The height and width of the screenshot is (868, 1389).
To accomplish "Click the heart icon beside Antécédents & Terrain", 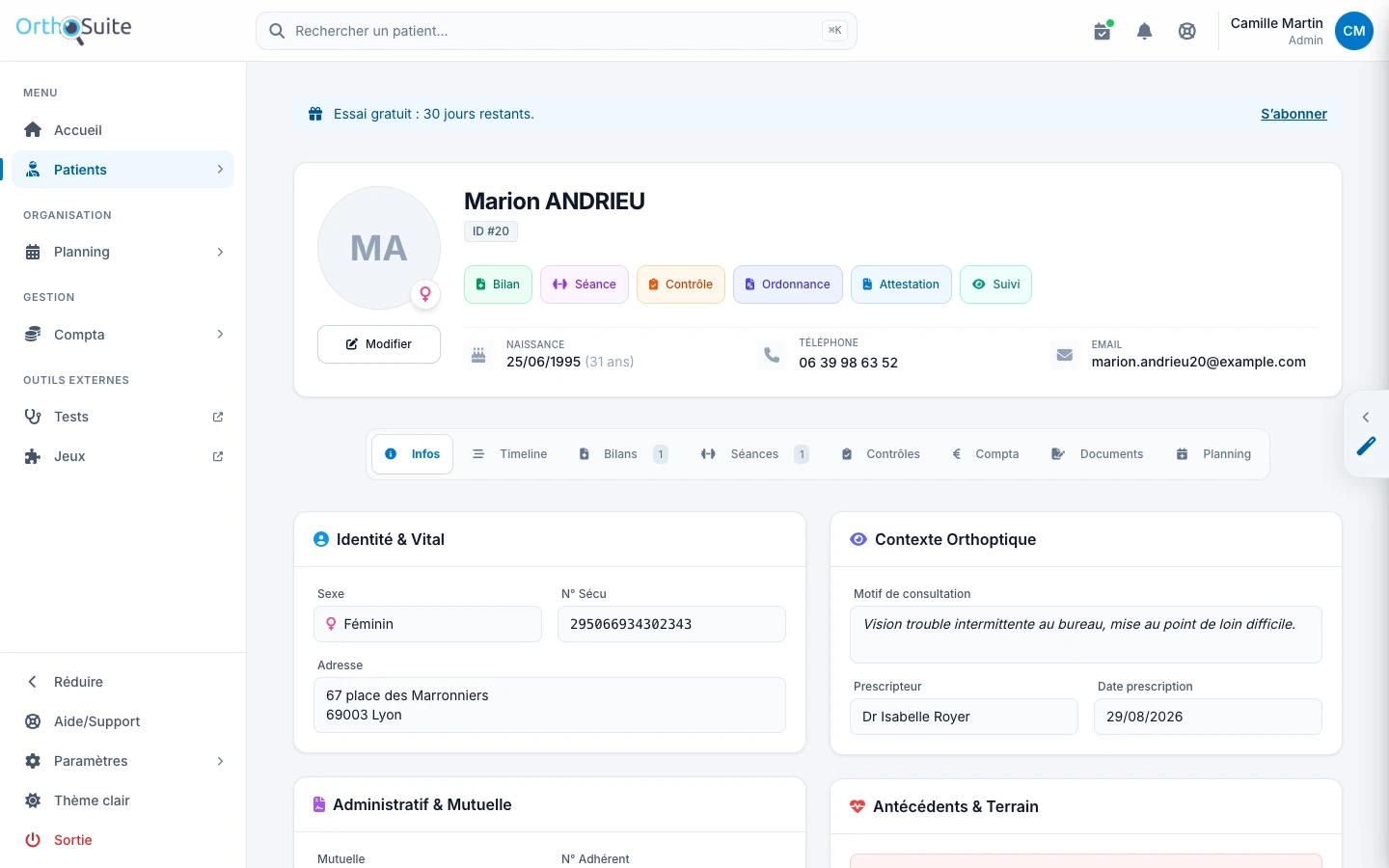I will (858, 806).
